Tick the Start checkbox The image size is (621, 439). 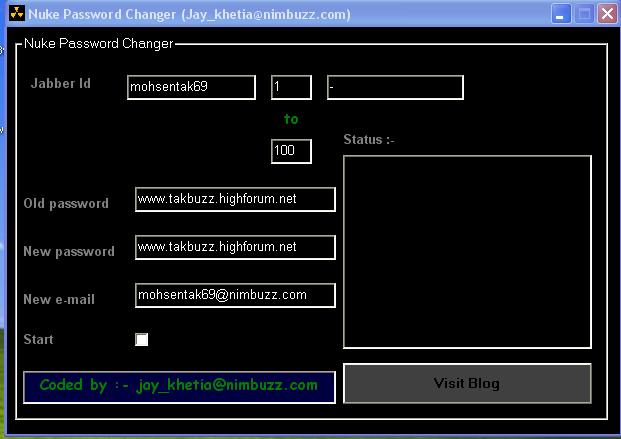(141, 340)
